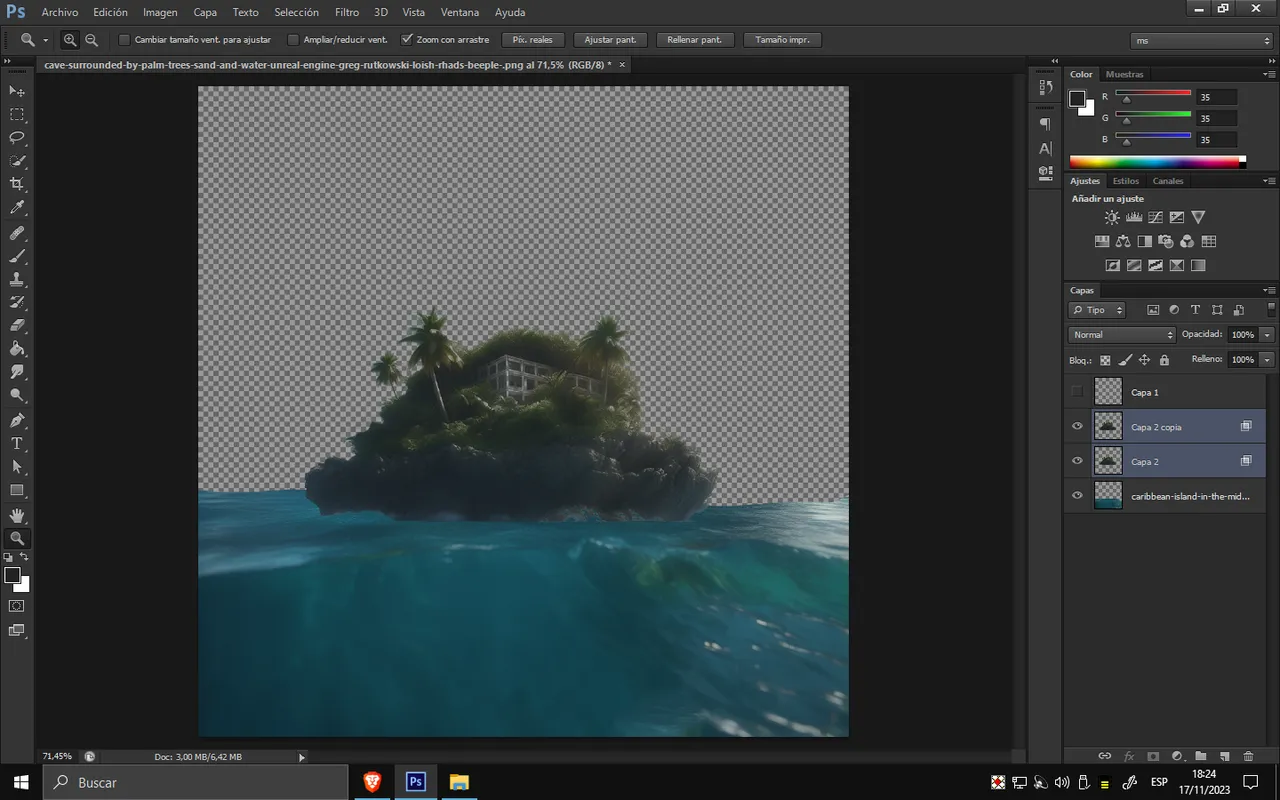Select the Eraser tool
Image resolution: width=1280 pixels, height=800 pixels.
tap(17, 325)
